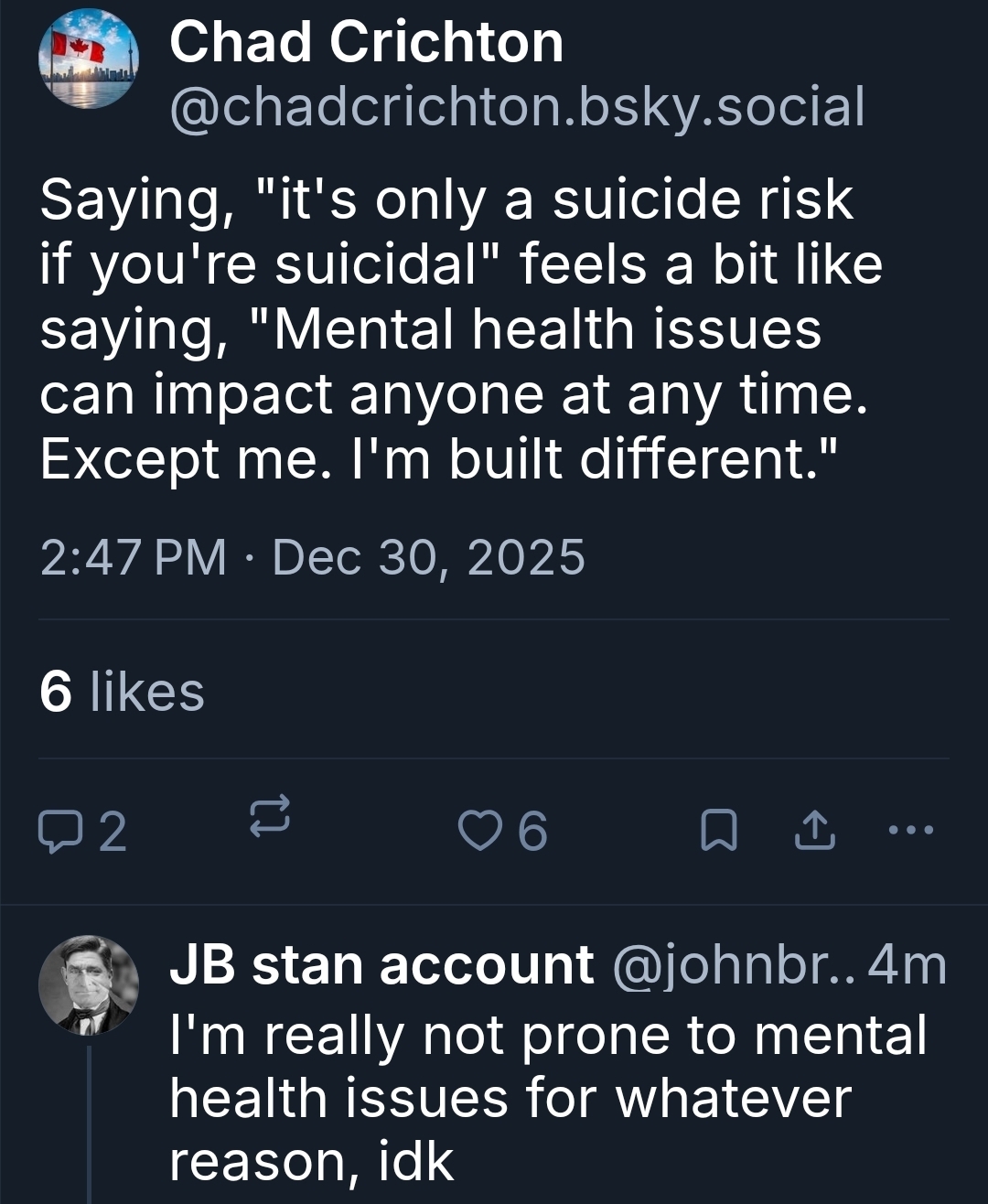Click the thread line below JB's avatar
988x1204 pixels.
(89, 1125)
